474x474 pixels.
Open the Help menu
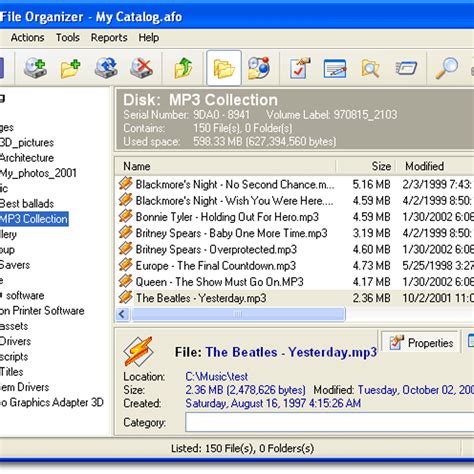(149, 37)
